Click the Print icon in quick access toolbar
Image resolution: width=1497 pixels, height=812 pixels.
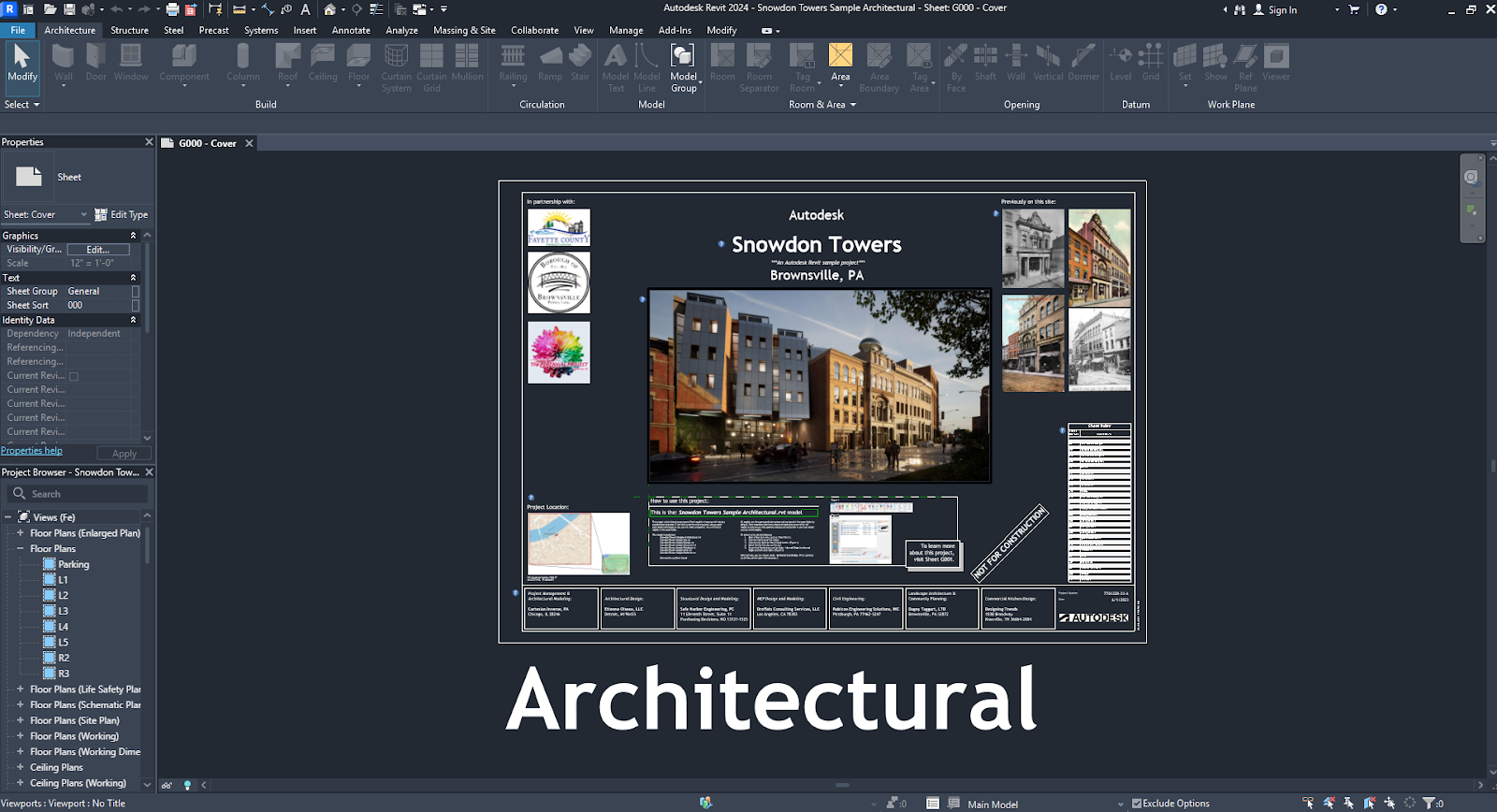tap(172, 9)
